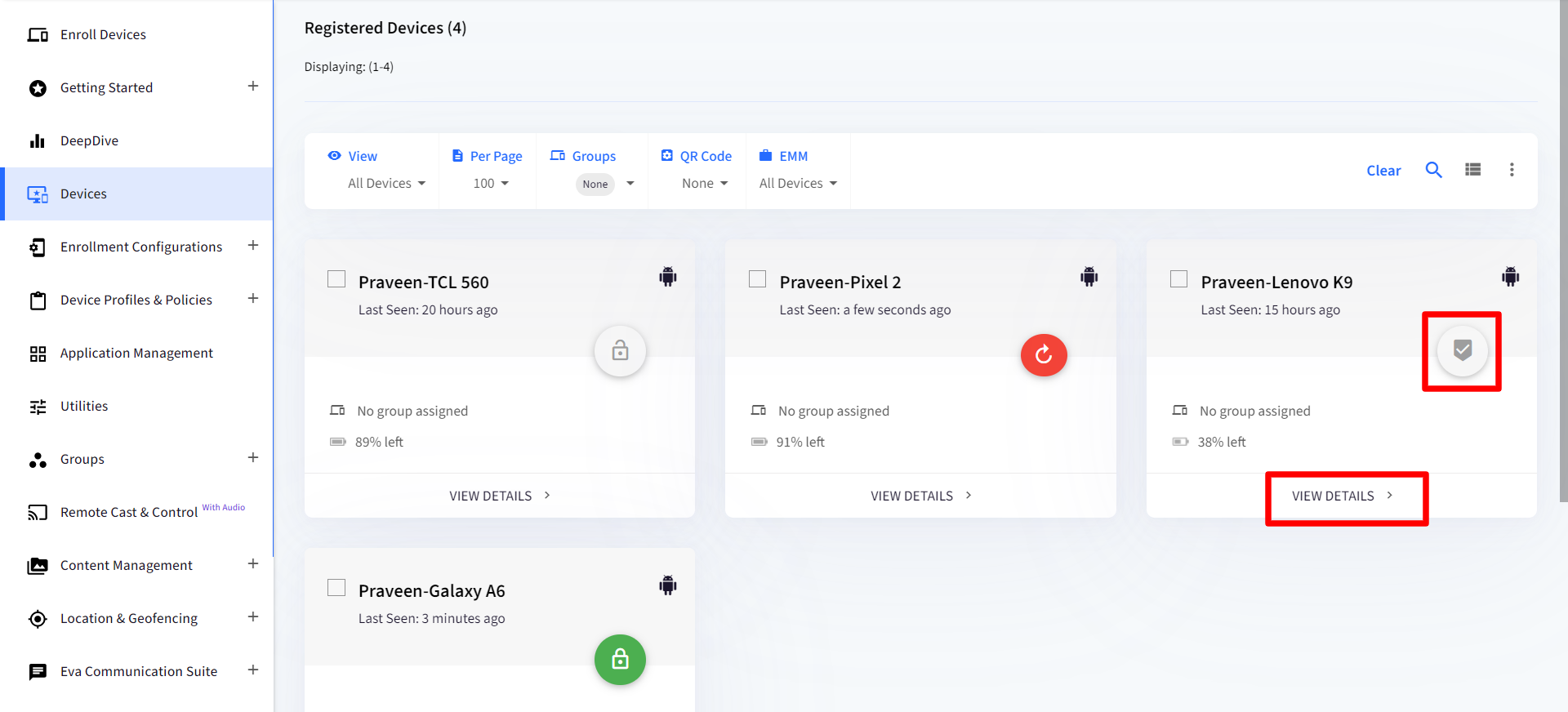Click the Android icon on Praveen-Lenovo K9 card
The width and height of the screenshot is (1568, 712).
click(x=1511, y=277)
